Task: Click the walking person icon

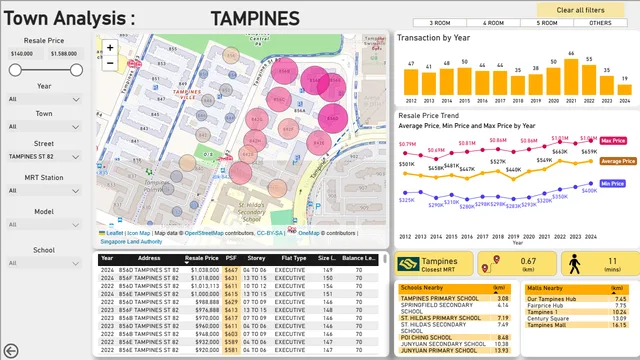Action: (x=575, y=264)
